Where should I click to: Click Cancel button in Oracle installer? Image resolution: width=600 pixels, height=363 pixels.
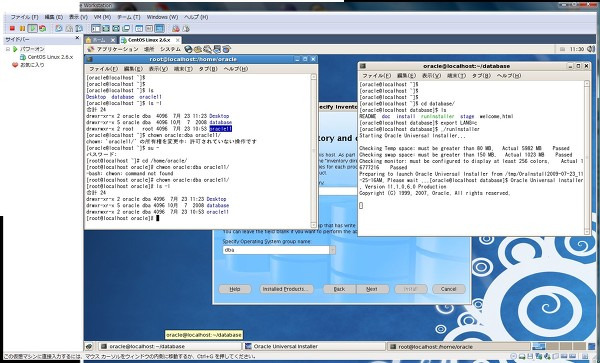click(x=448, y=289)
